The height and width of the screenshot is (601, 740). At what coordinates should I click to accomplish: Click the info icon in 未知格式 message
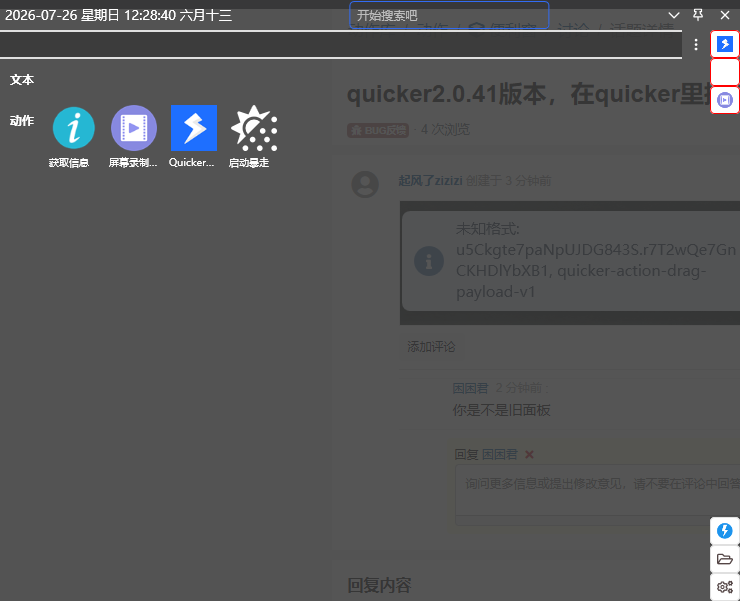pyautogui.click(x=429, y=261)
